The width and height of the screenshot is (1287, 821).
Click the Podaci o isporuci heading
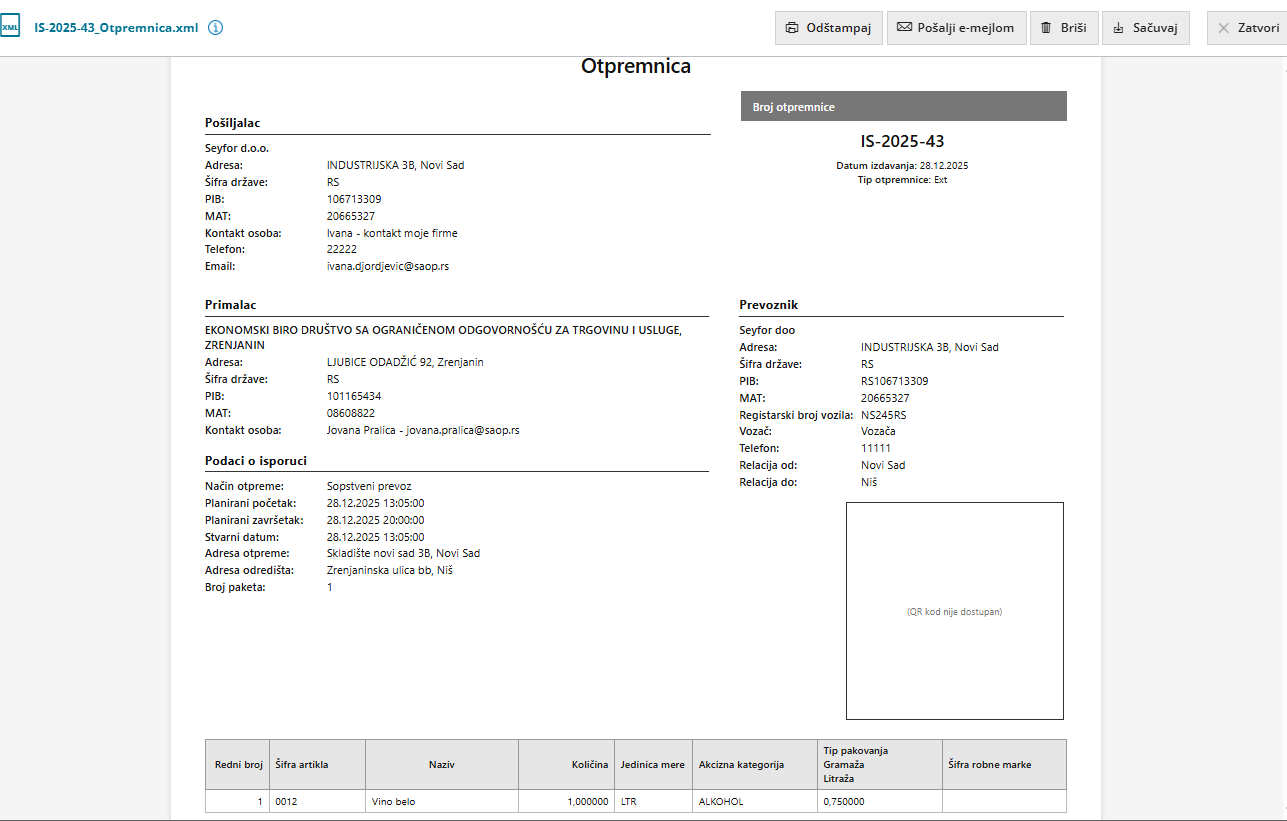coord(256,461)
